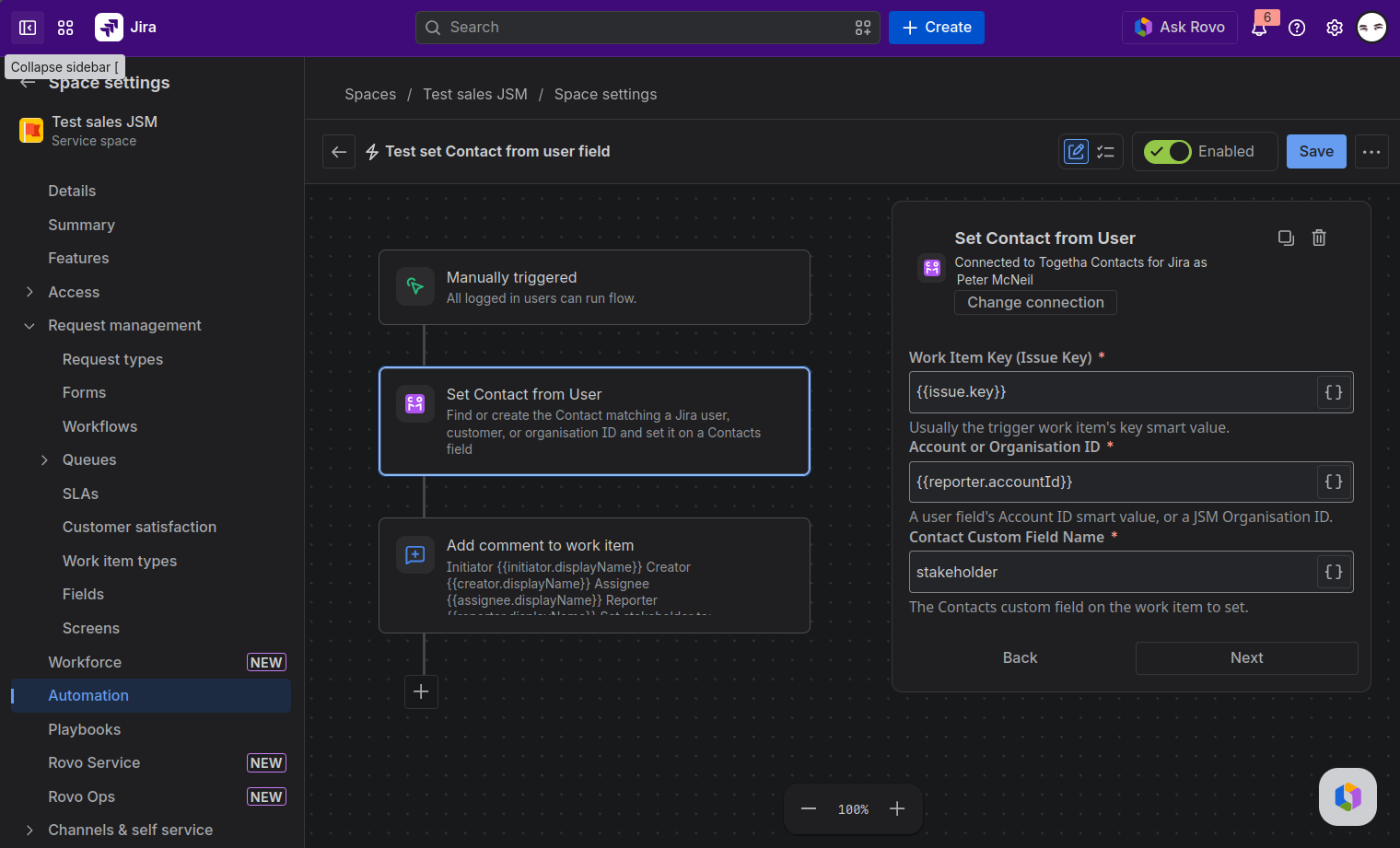The height and width of the screenshot is (848, 1400).
Task: Insert smart value for Contact Custom Field Name
Action: [x=1334, y=572]
